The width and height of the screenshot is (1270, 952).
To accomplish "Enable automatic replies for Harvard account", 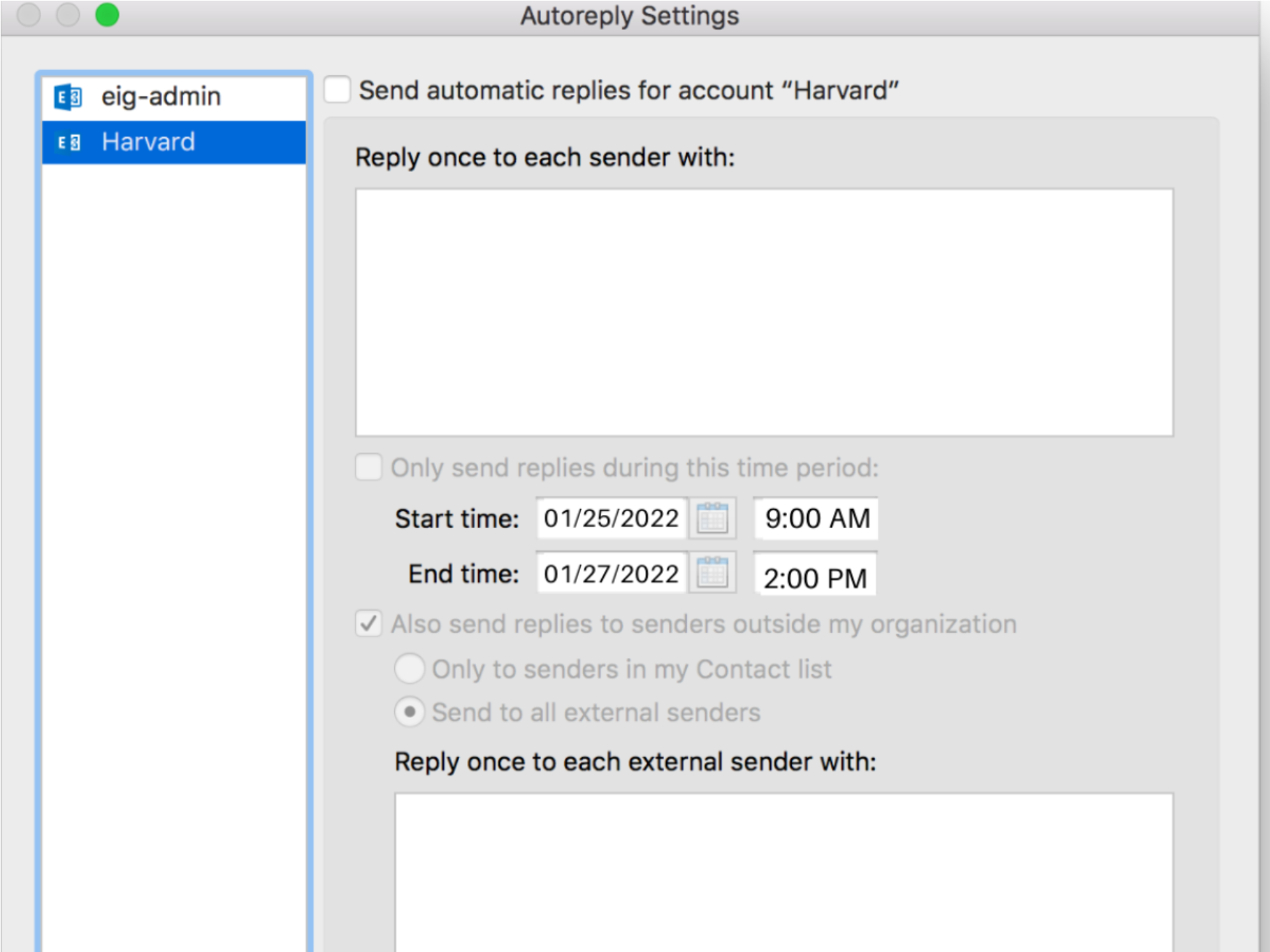I will 337,90.
